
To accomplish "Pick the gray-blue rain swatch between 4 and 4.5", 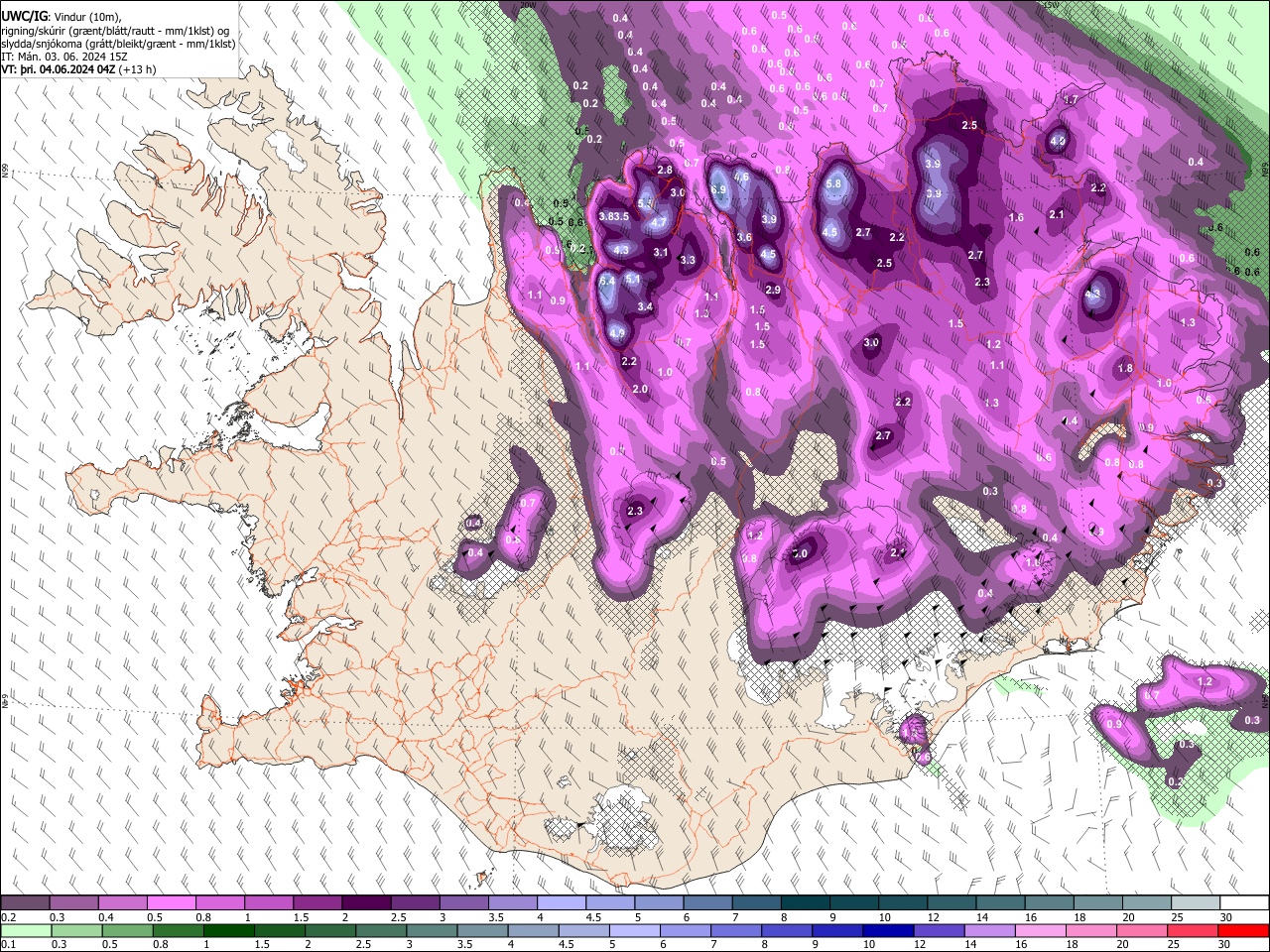I will pos(534,930).
